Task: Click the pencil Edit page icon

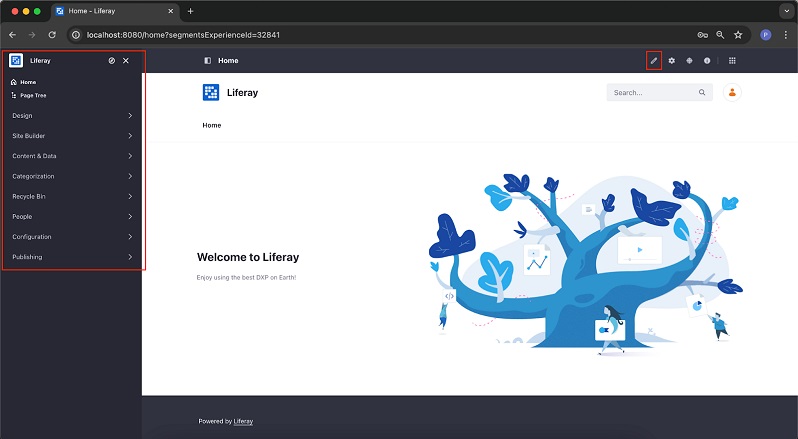Action: [654, 61]
